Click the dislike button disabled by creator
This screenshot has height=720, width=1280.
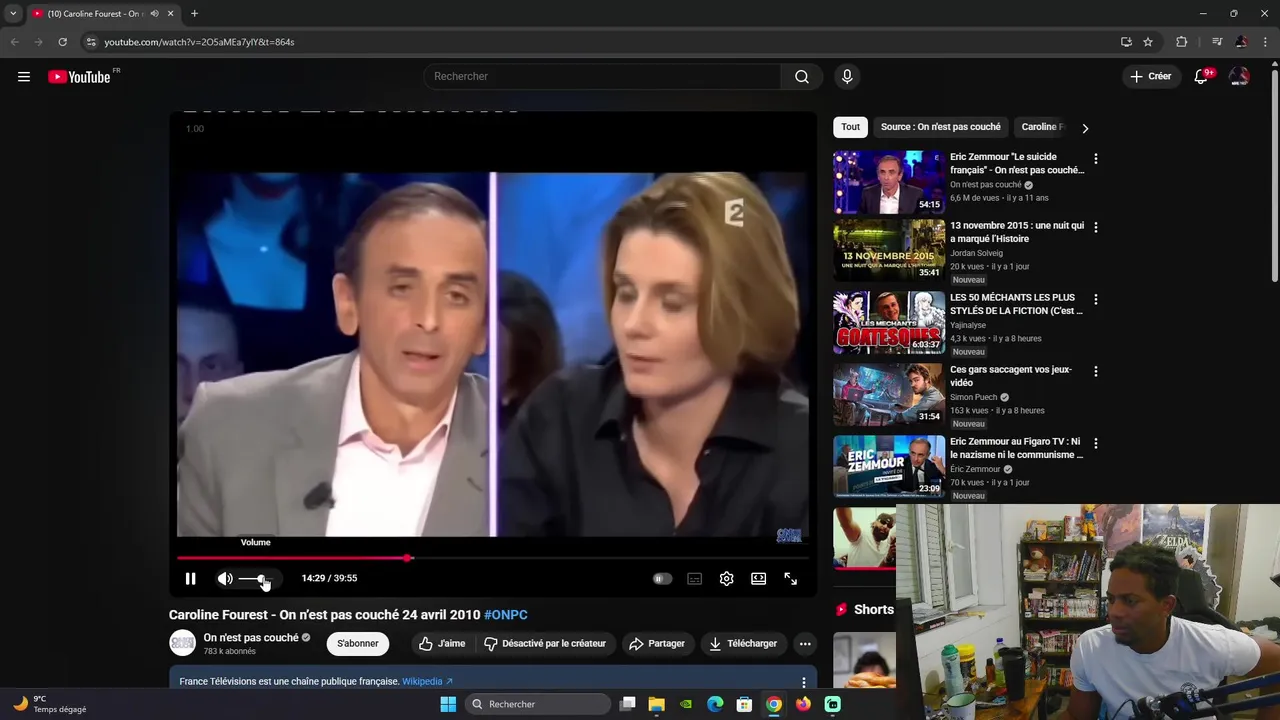click(545, 643)
